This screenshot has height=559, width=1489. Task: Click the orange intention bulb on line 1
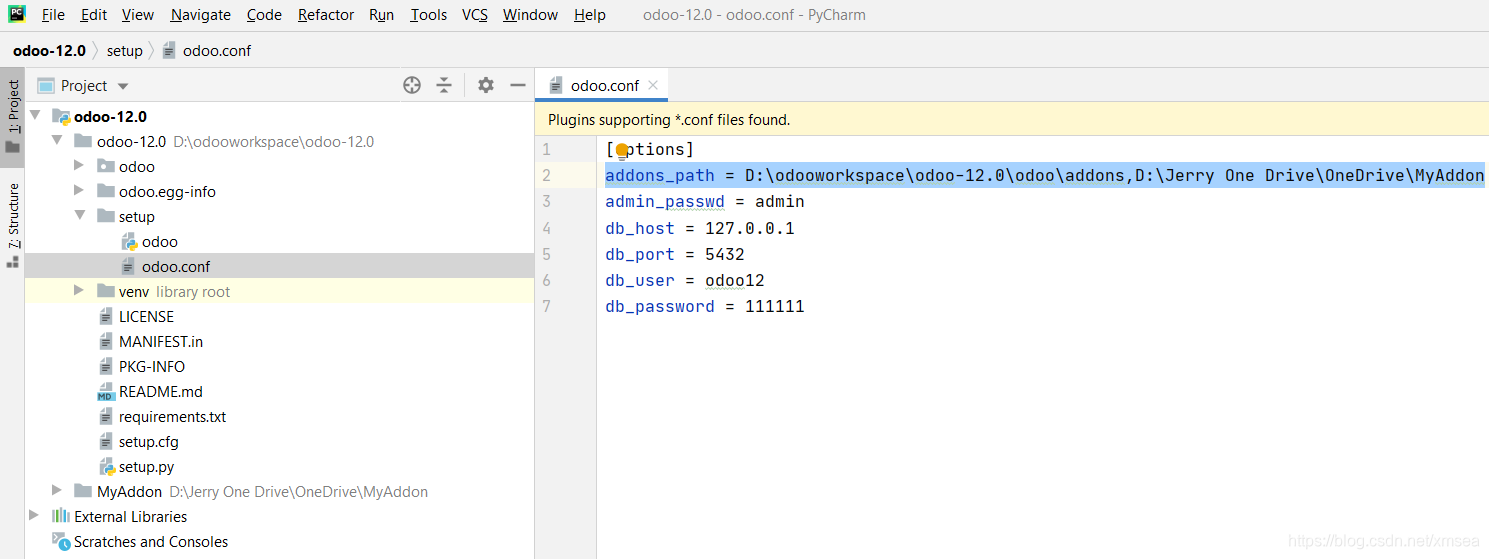(x=622, y=151)
